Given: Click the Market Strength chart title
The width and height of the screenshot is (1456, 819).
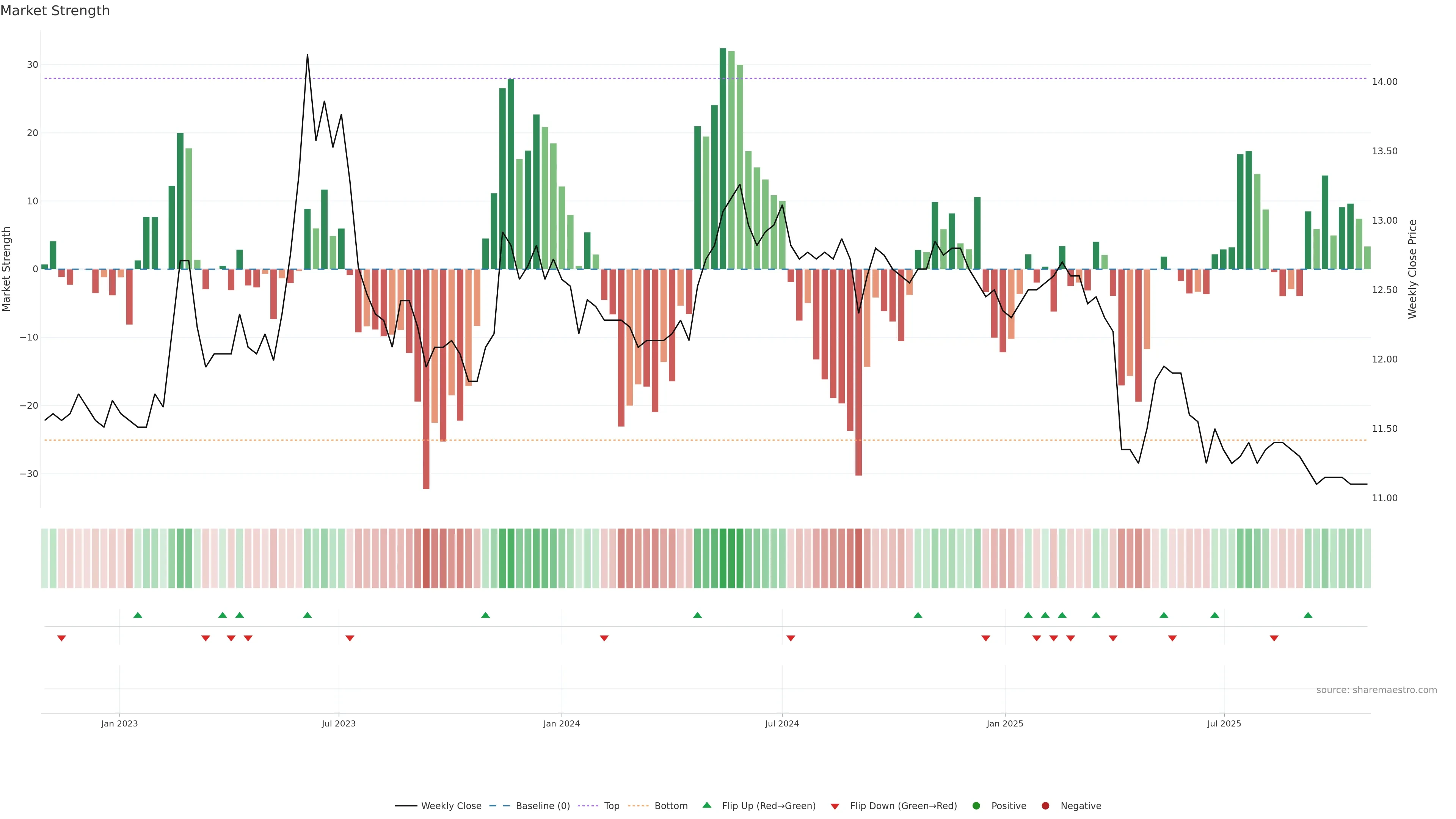Looking at the screenshot, I should [55, 11].
